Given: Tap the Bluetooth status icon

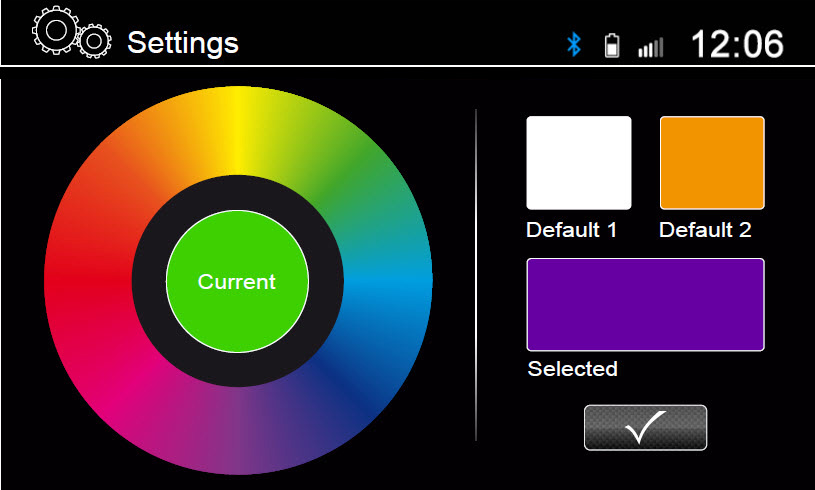Looking at the screenshot, I should click(x=573, y=45).
